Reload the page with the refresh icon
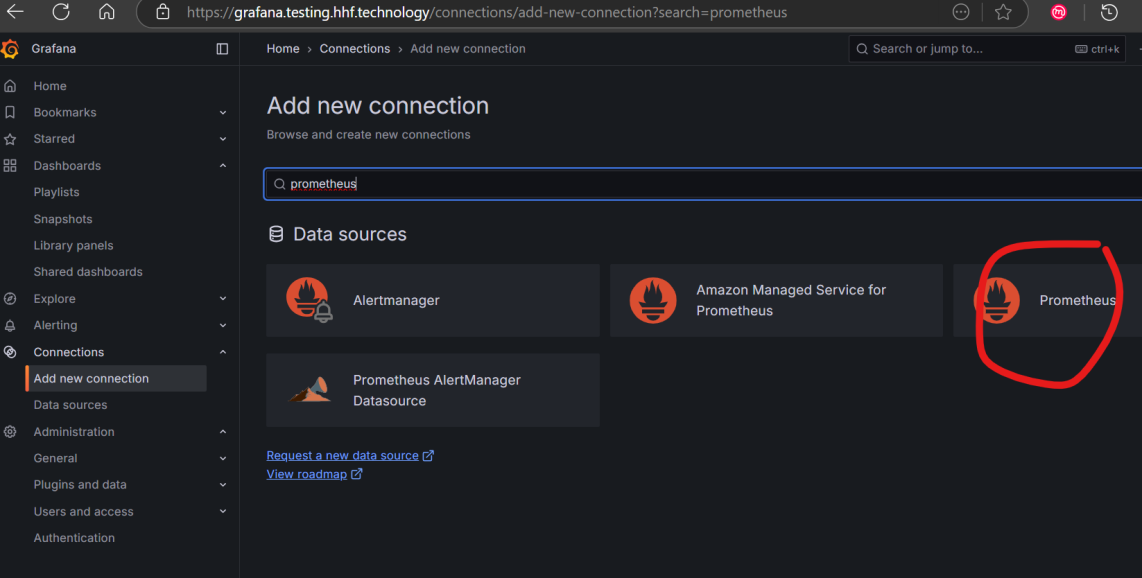Screen dimensions: 1142x578 click(x=61, y=12)
